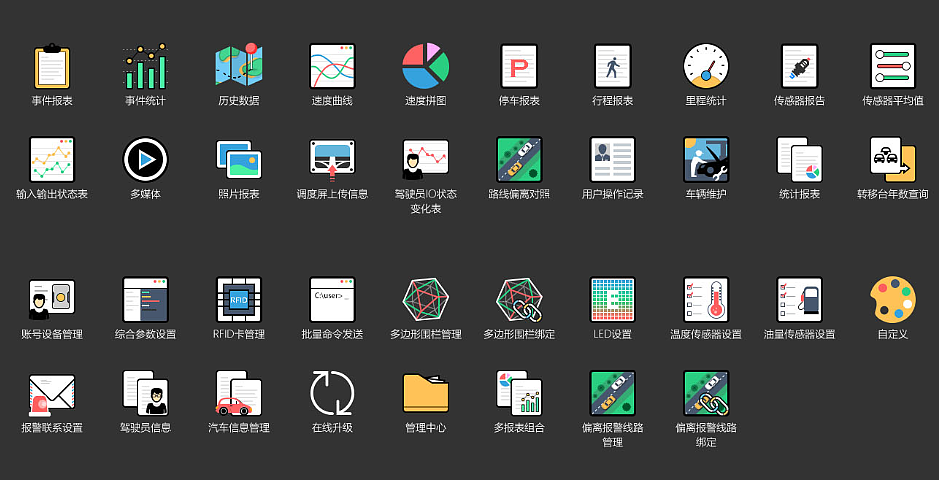Open the 报警联系设置 envelope icon
939x480 pixels.
(x=52, y=394)
